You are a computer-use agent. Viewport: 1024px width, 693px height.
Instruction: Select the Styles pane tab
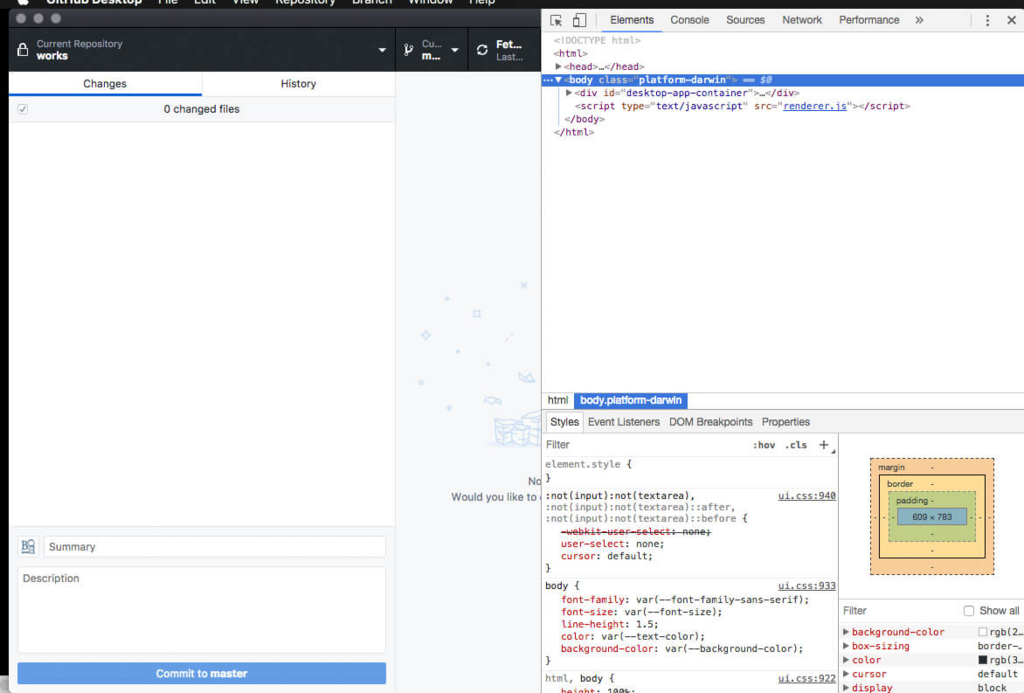(x=564, y=422)
